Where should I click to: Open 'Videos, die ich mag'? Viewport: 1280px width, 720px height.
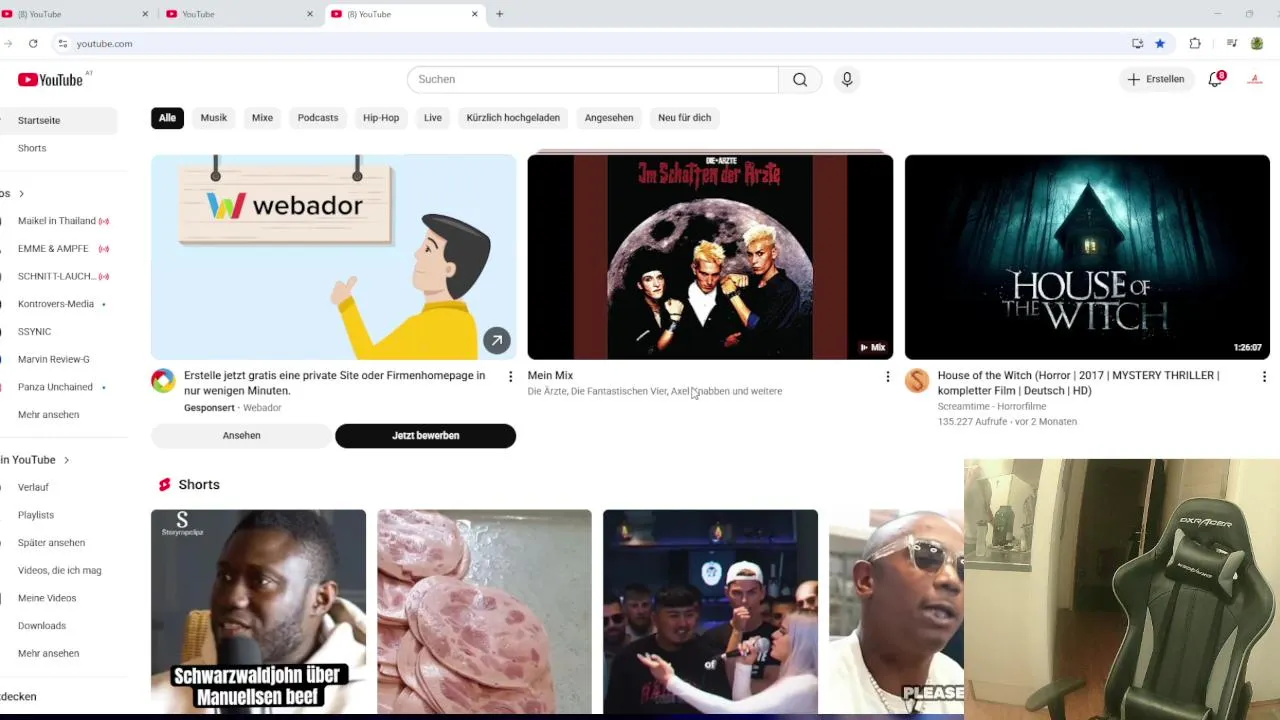[58, 570]
